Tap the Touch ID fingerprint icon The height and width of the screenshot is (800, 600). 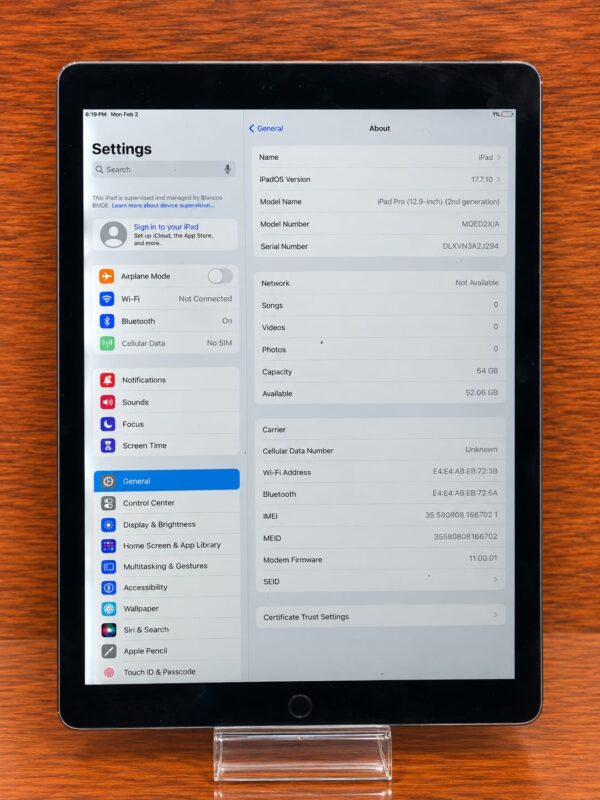point(109,672)
